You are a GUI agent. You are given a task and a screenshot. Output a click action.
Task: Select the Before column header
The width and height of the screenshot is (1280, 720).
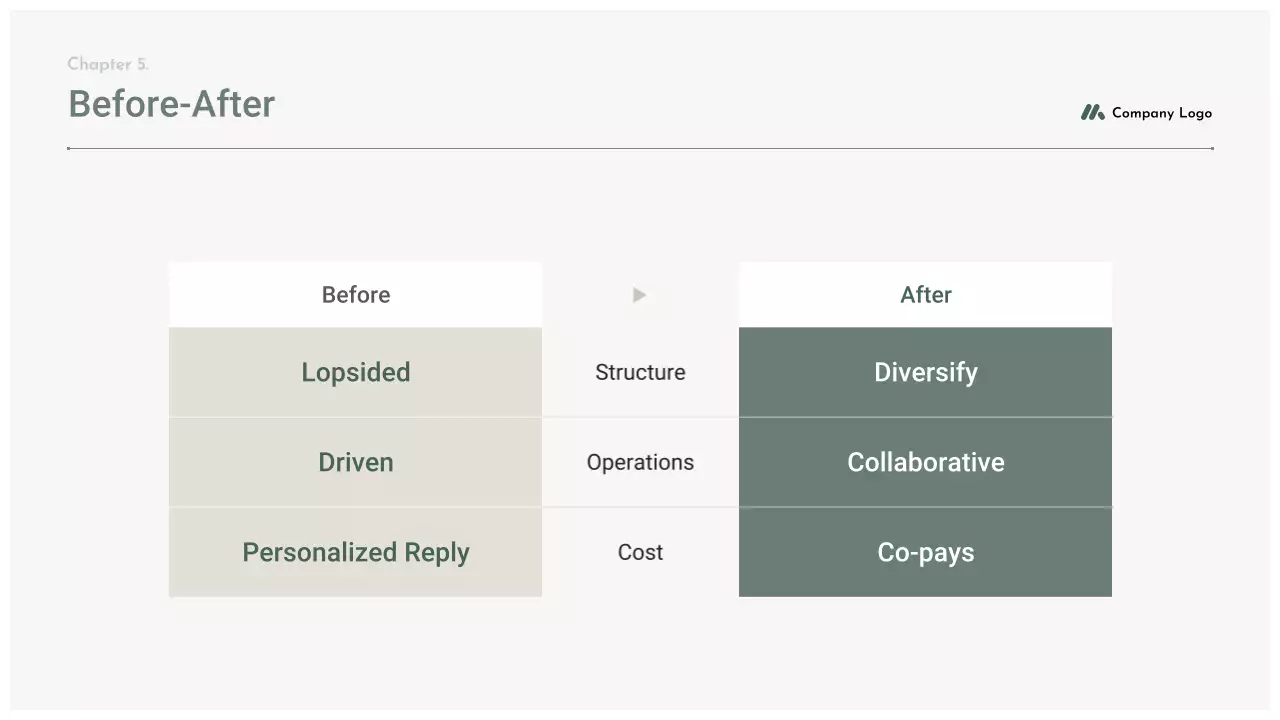(x=356, y=295)
